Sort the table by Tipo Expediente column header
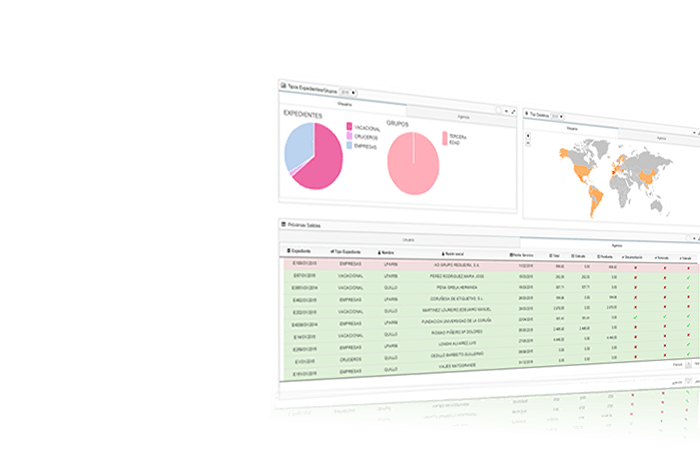The height and width of the screenshot is (450, 700). click(346, 252)
